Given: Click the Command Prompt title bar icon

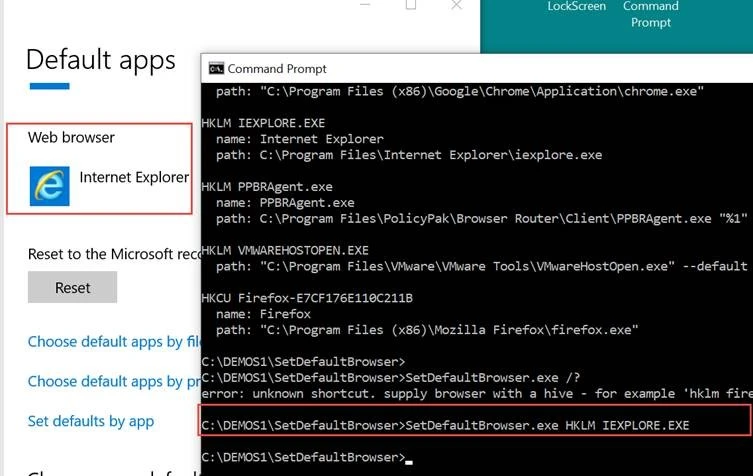Looking at the screenshot, I should click(x=216, y=69).
